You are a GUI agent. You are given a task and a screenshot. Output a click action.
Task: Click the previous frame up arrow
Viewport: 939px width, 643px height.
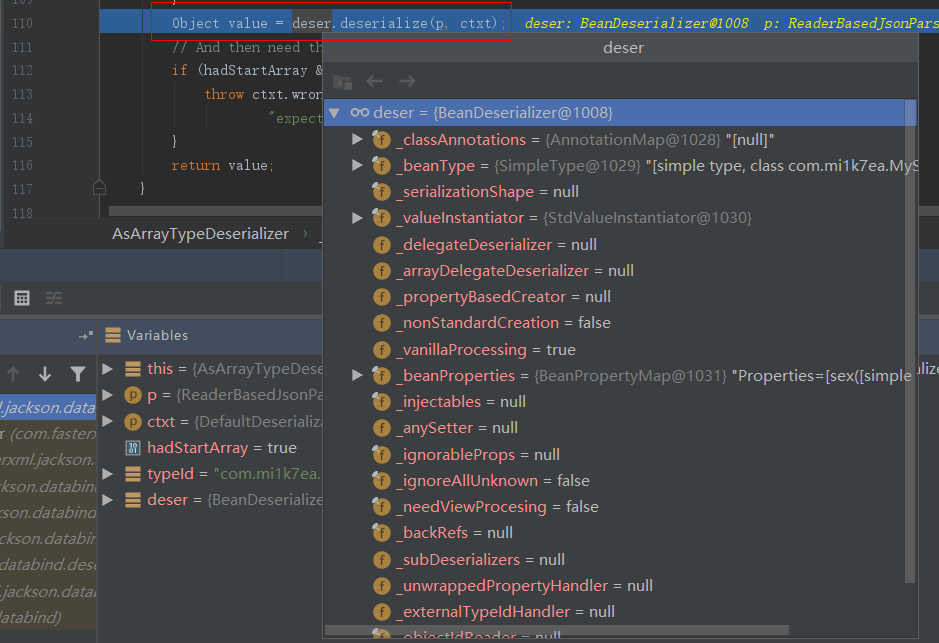(13, 374)
